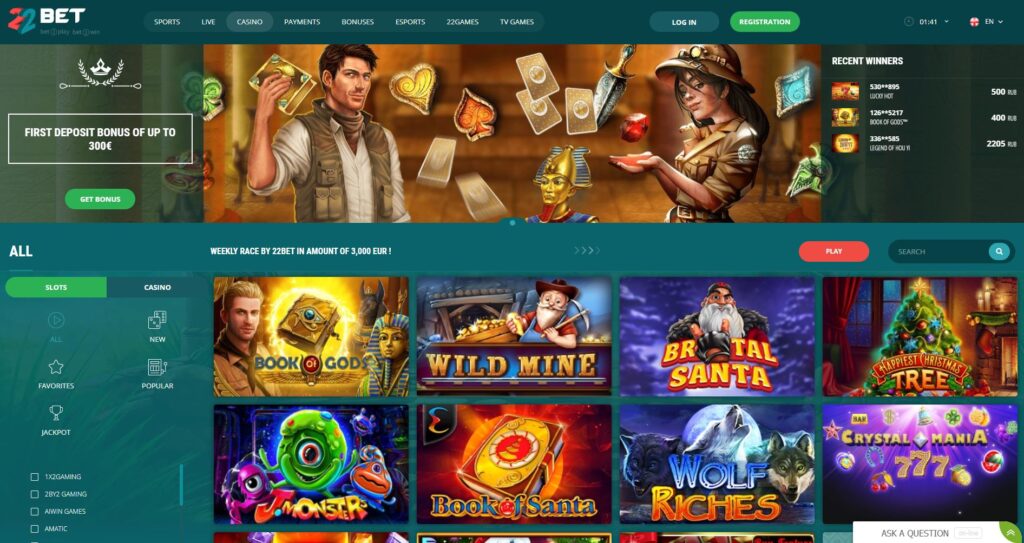
Task: Open the Favorites star icon
Action: pyautogui.click(x=56, y=367)
